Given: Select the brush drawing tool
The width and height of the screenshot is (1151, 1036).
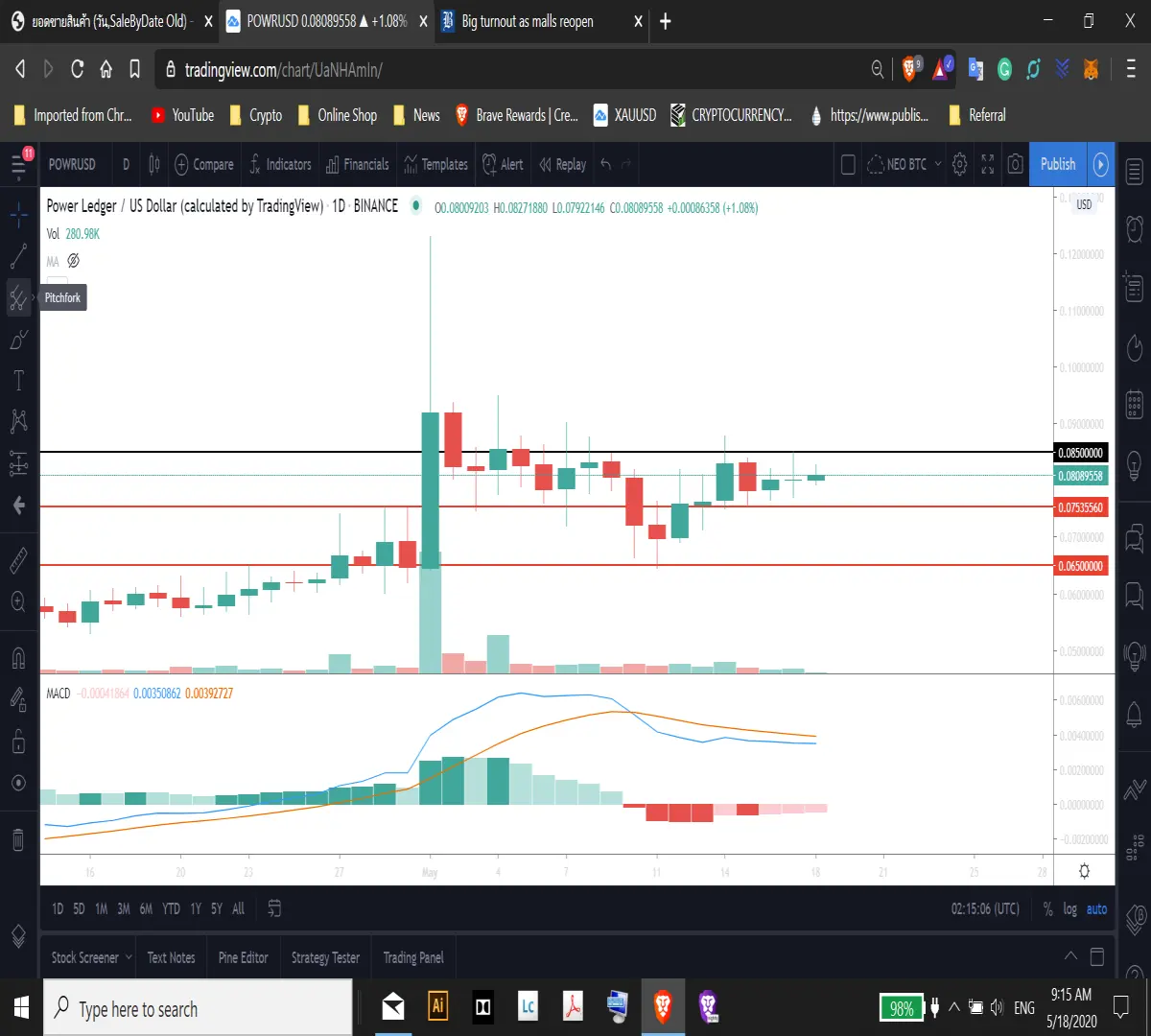Looking at the screenshot, I should pyautogui.click(x=18, y=339).
